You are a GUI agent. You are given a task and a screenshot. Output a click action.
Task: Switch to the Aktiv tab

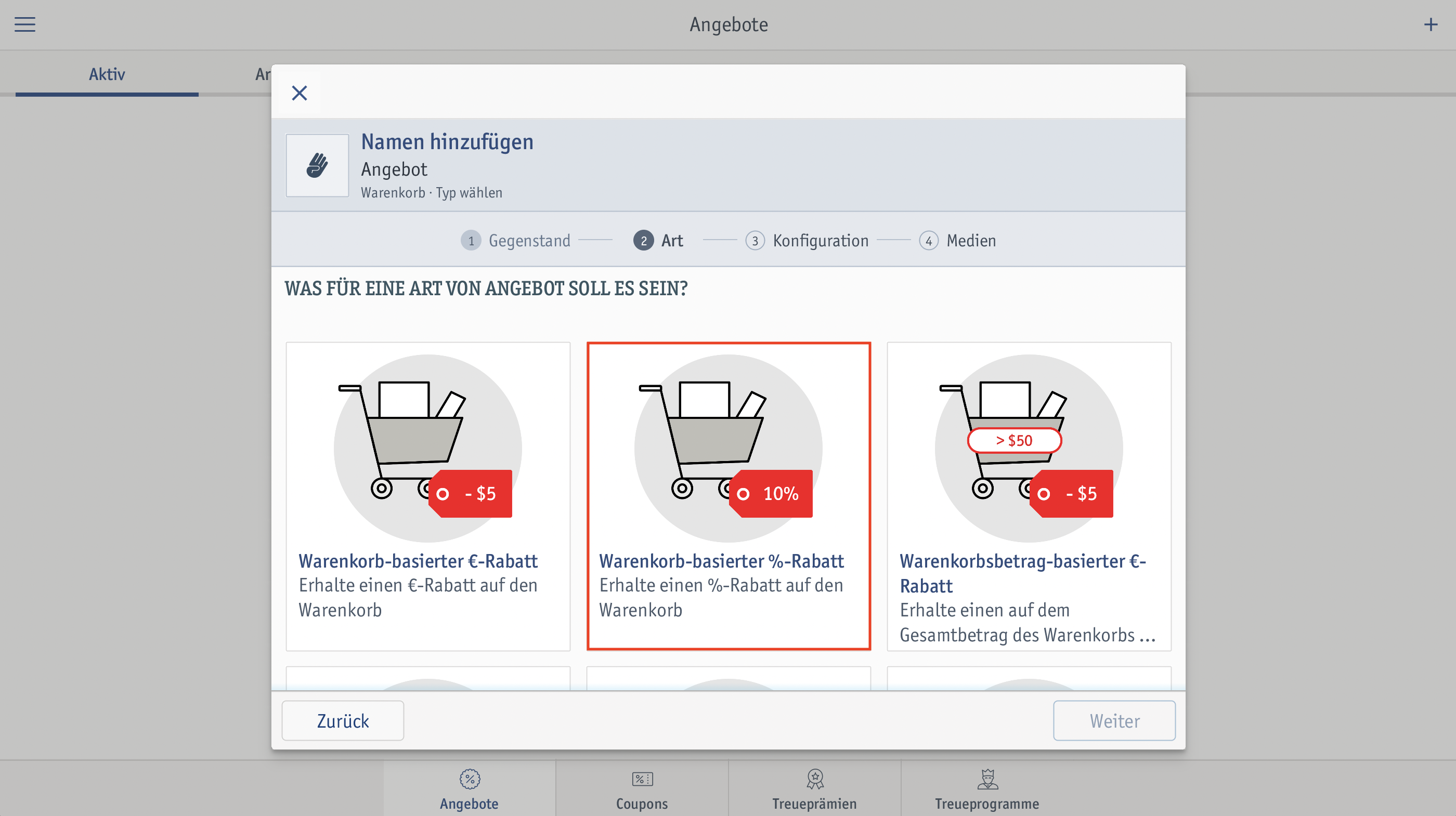(107, 74)
